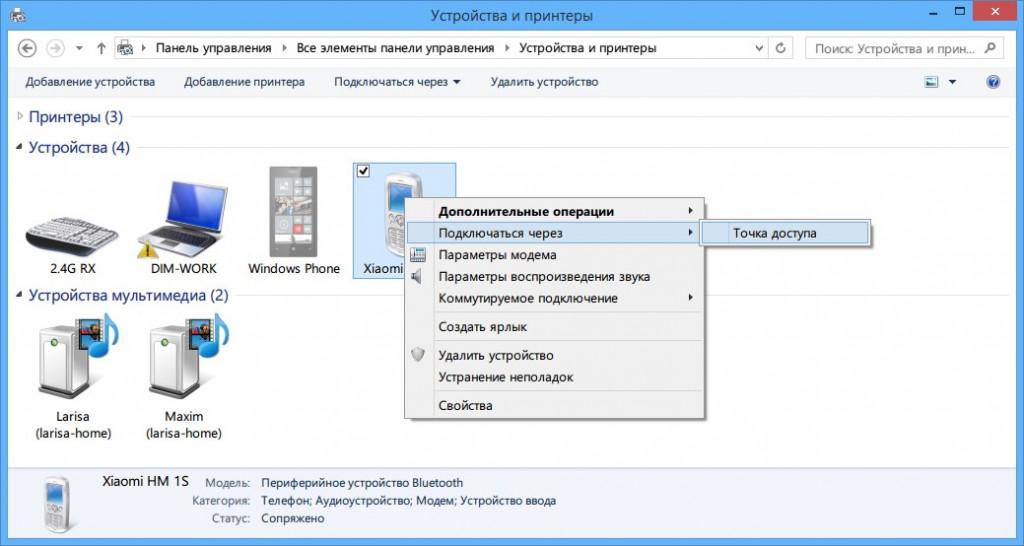Screen dimensions: 1024x546
Task: Click the Сопряжено status text
Action: (x=293, y=519)
